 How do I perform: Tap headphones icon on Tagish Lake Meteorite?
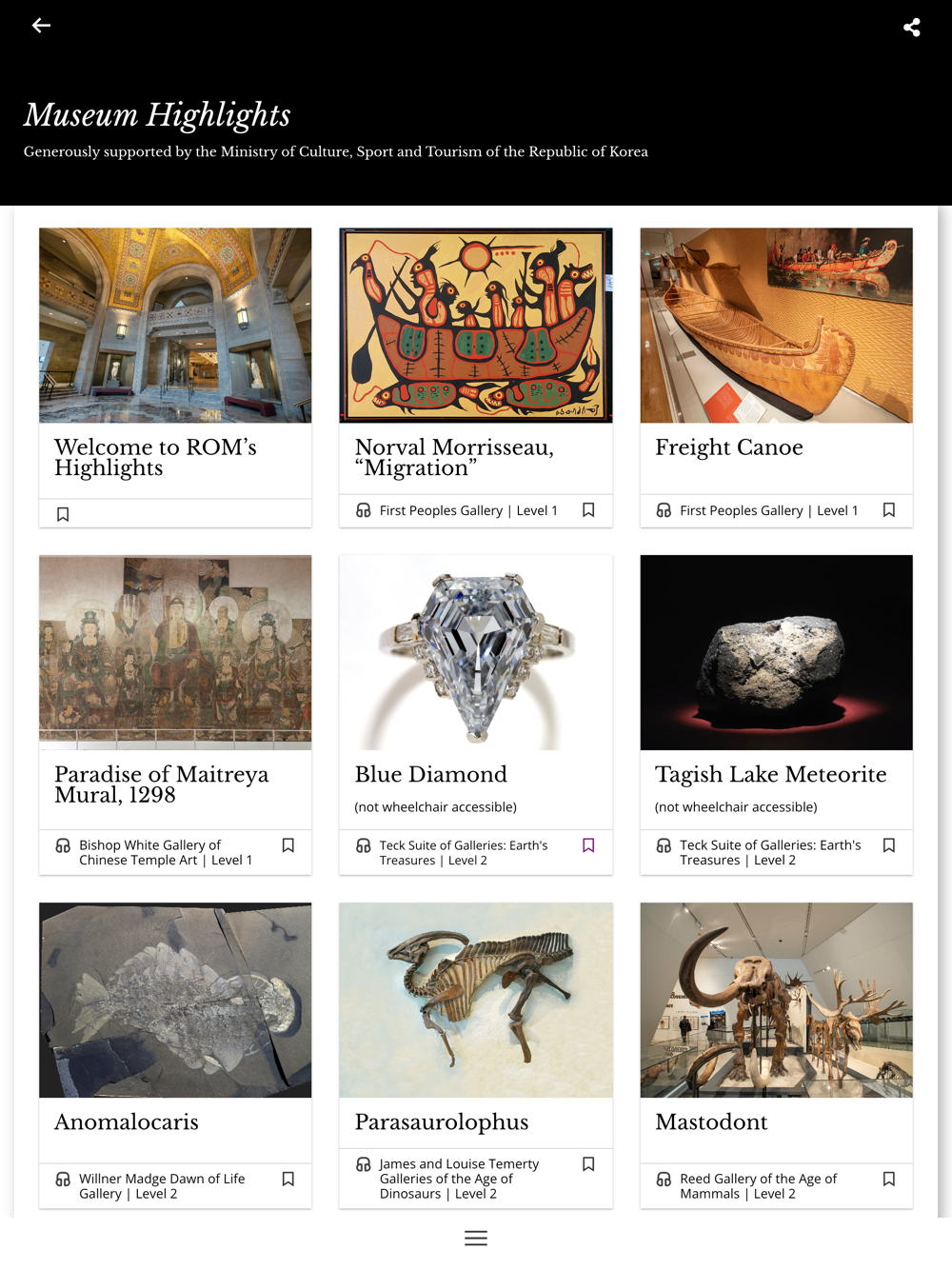click(664, 845)
